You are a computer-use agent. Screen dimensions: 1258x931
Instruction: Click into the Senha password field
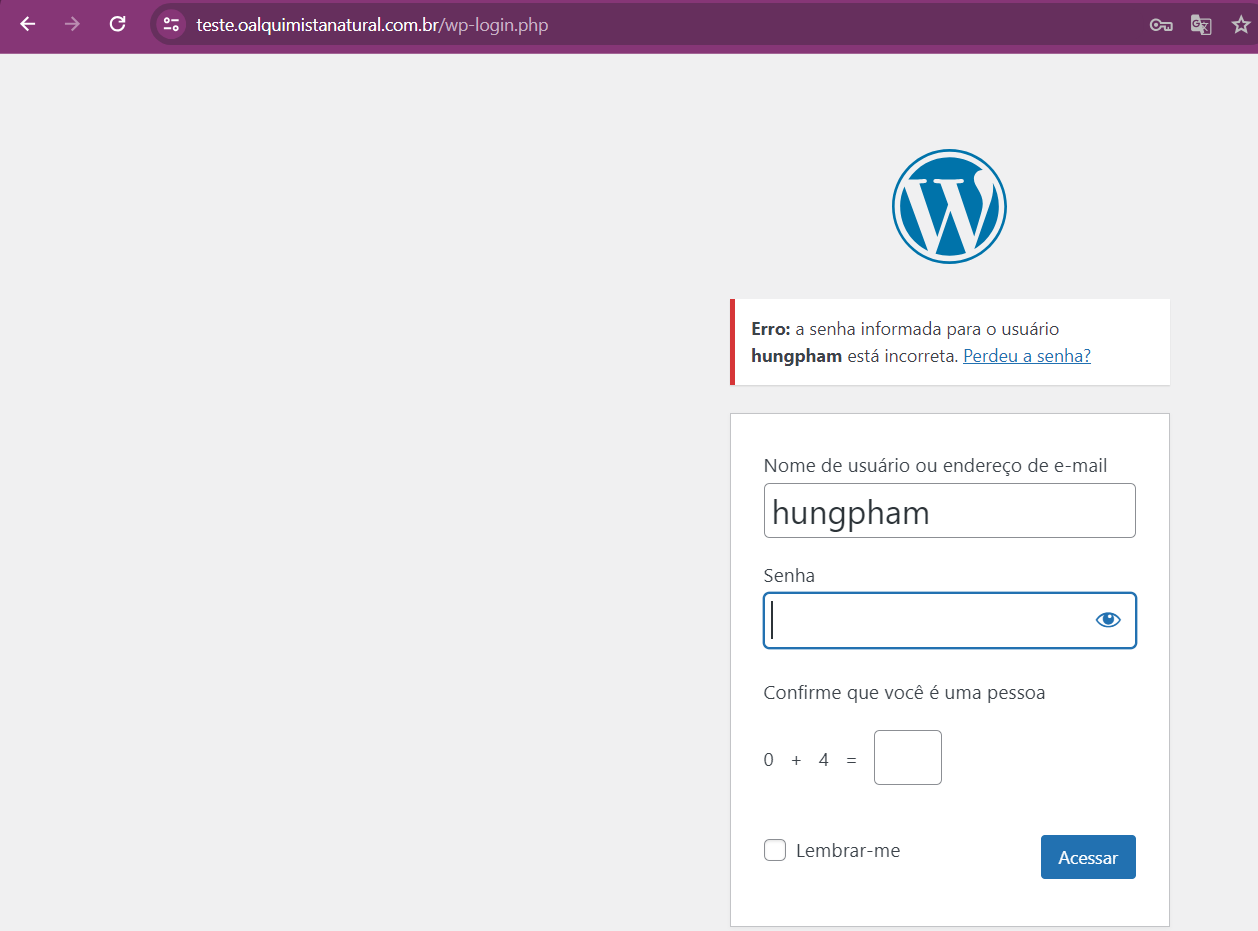950,620
